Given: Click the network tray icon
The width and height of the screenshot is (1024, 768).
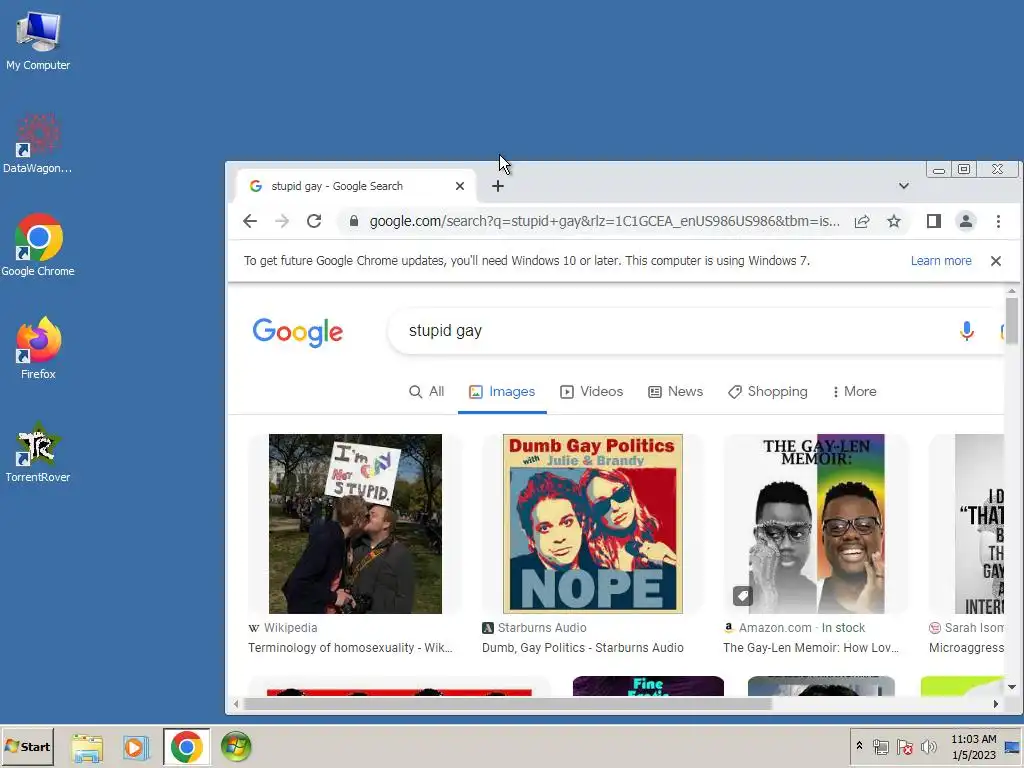Looking at the screenshot, I should click(880, 746).
